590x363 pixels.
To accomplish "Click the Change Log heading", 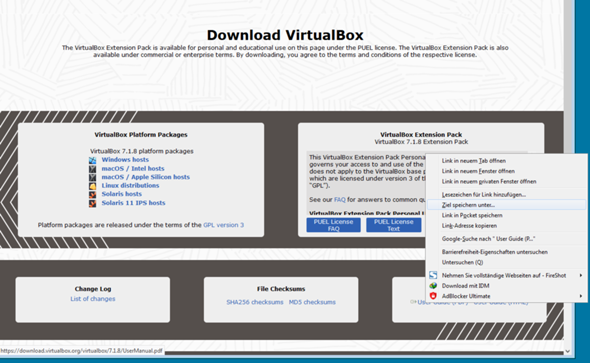I will tap(93, 289).
